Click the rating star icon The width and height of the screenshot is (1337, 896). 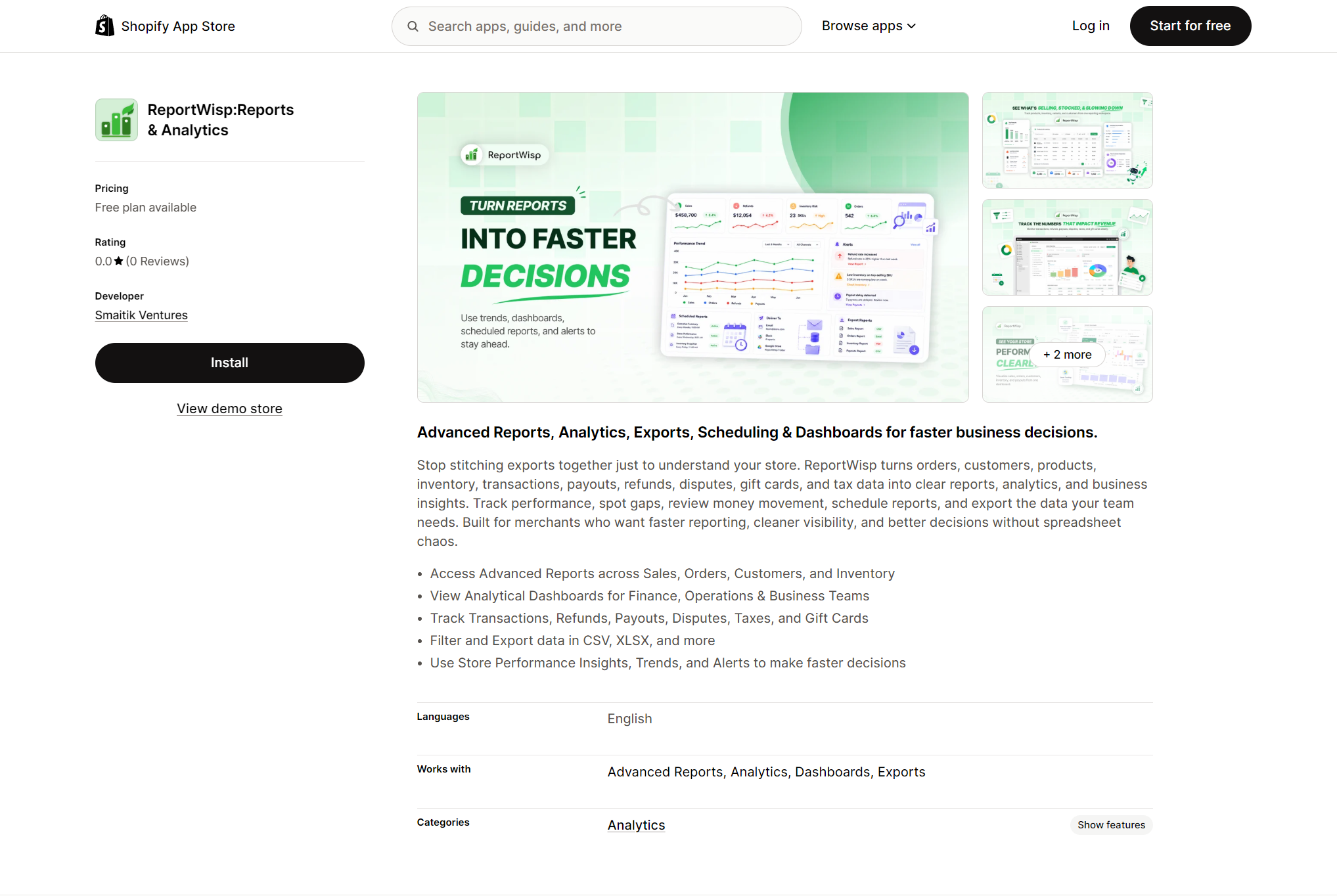pos(119,261)
